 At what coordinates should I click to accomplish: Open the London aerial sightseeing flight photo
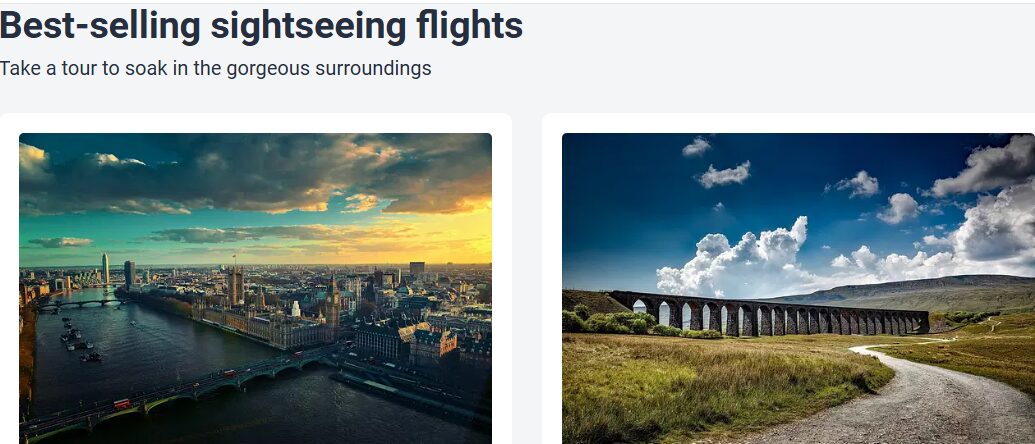click(x=255, y=288)
